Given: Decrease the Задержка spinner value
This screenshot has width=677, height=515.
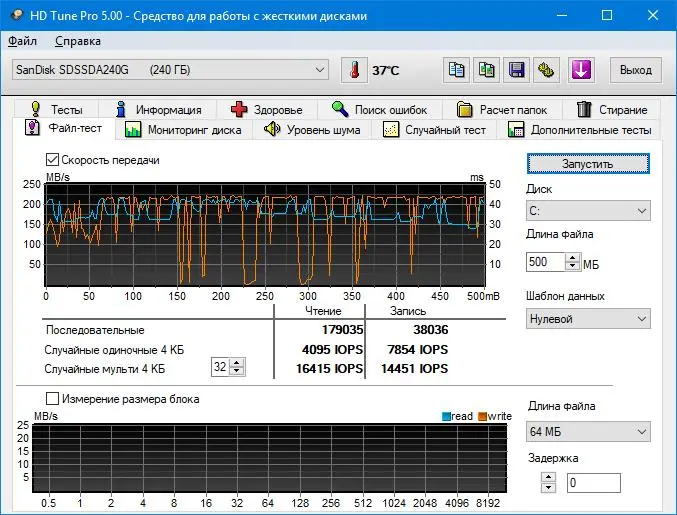Looking at the screenshot, I should pyautogui.click(x=548, y=487).
